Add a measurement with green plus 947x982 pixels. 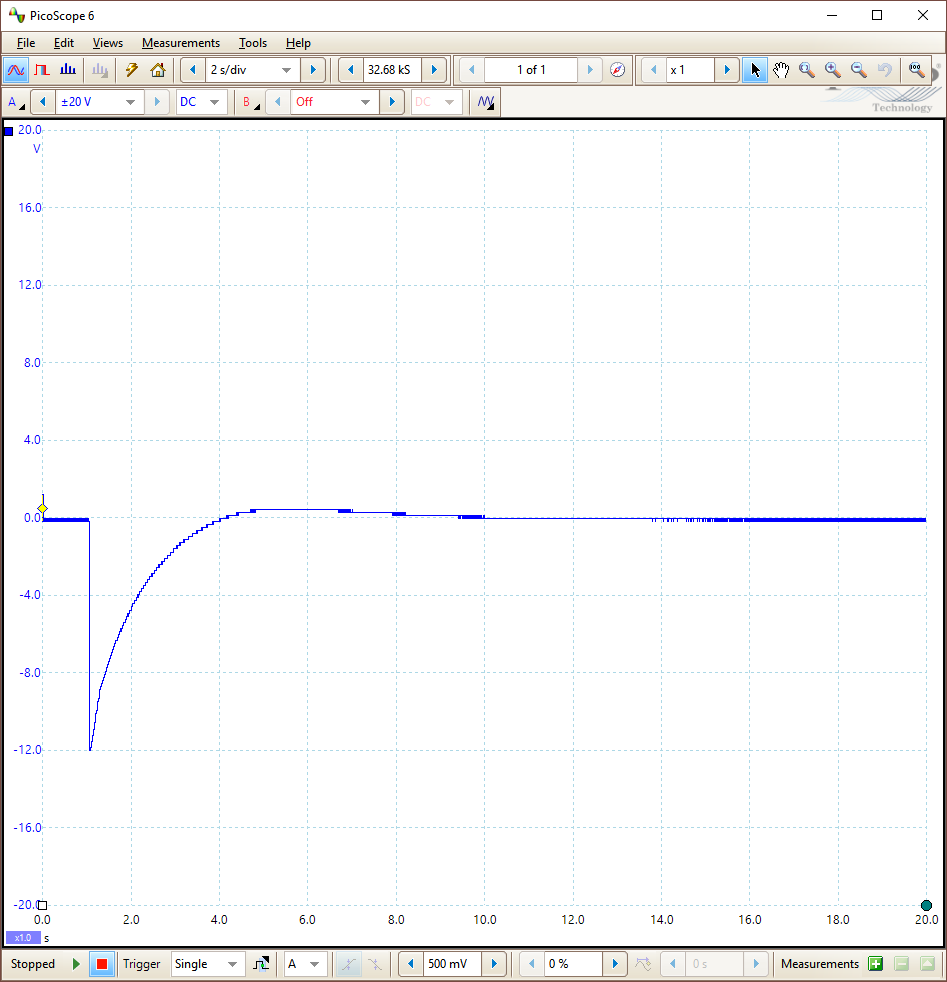point(876,963)
